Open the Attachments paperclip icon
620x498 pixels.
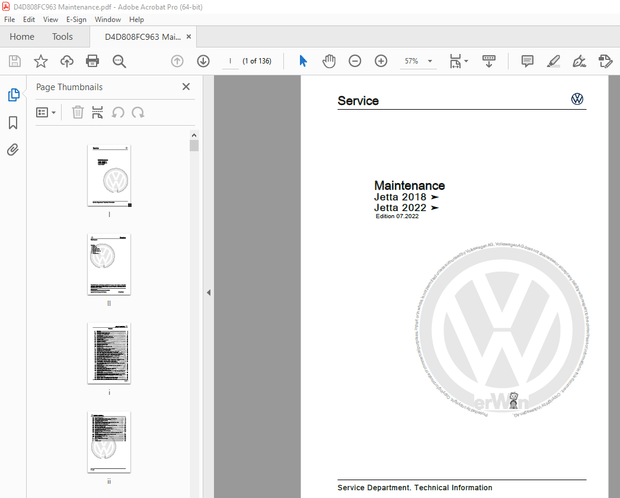[x=13, y=150]
